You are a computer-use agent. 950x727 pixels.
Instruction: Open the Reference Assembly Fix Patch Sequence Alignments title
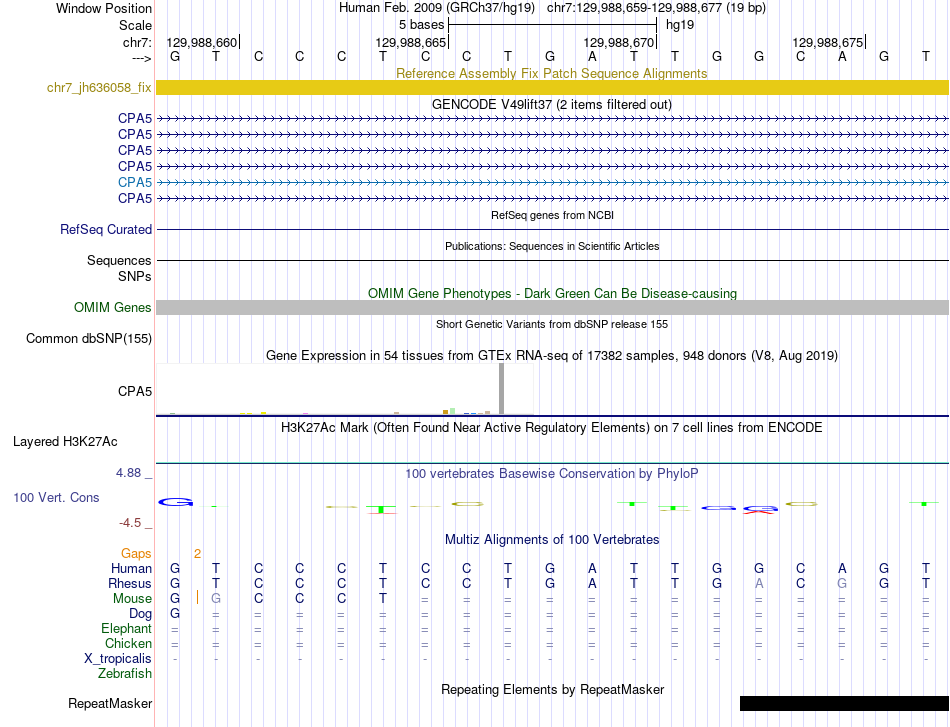click(551, 73)
